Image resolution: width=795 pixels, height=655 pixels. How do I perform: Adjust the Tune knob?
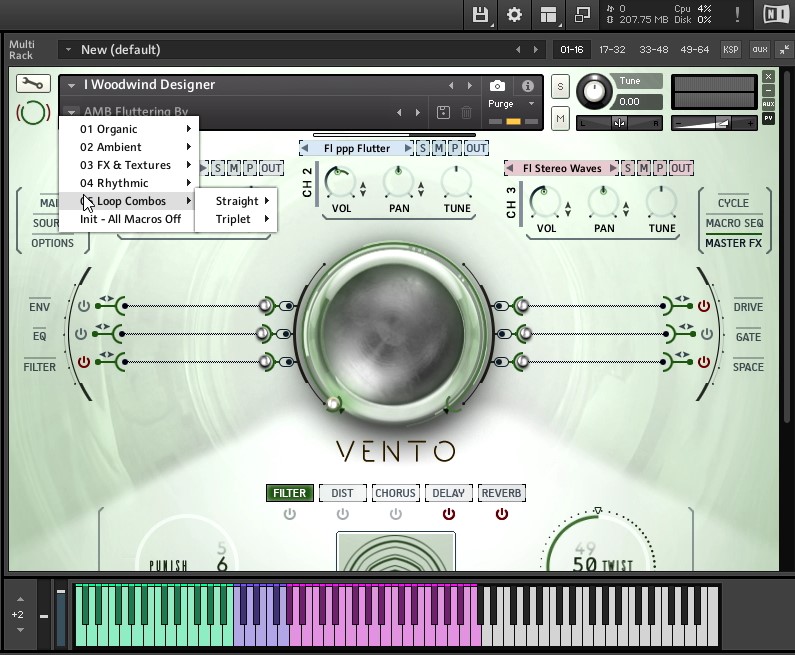pos(594,92)
